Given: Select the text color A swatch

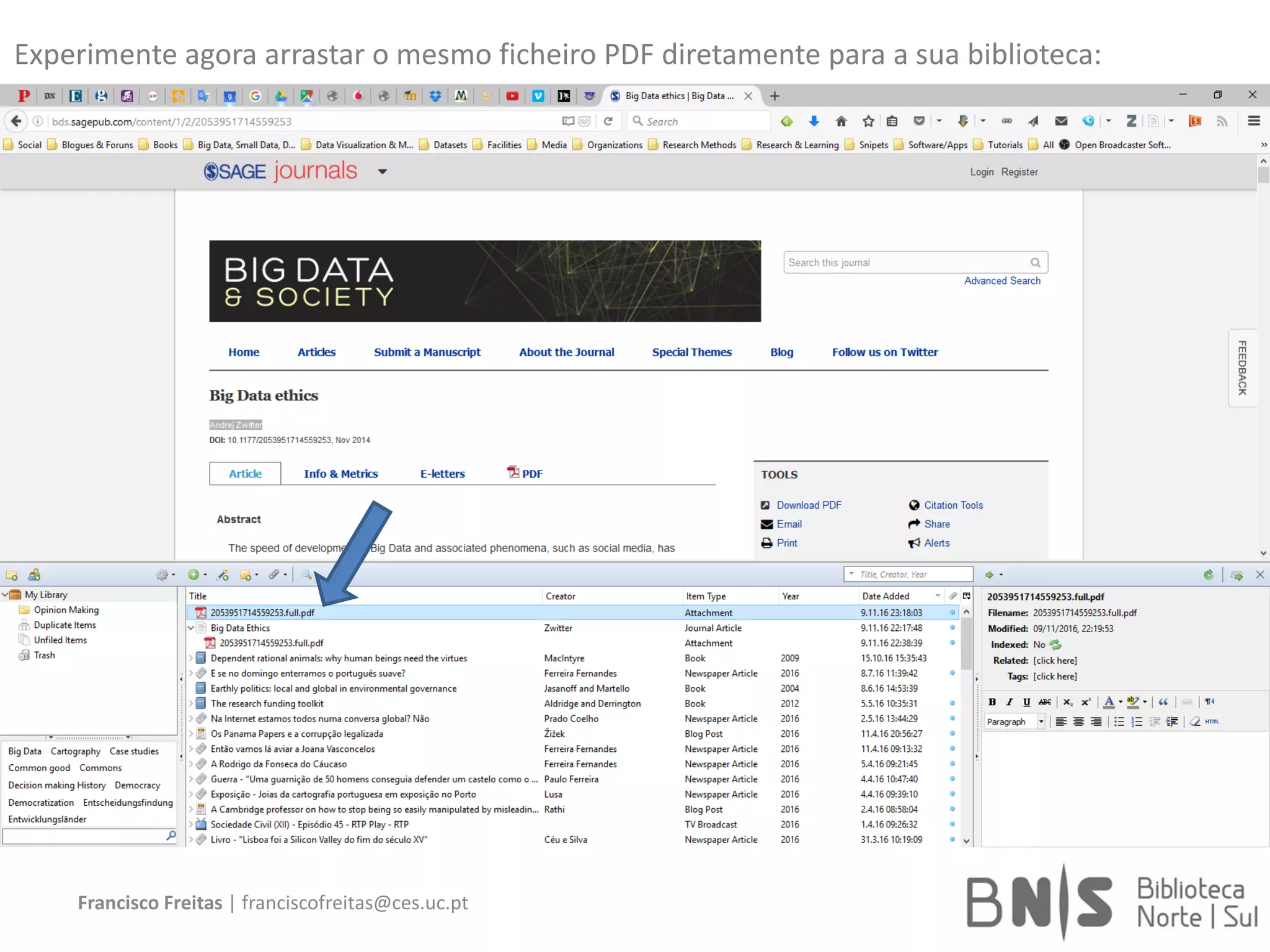Looking at the screenshot, I should point(1109,702).
